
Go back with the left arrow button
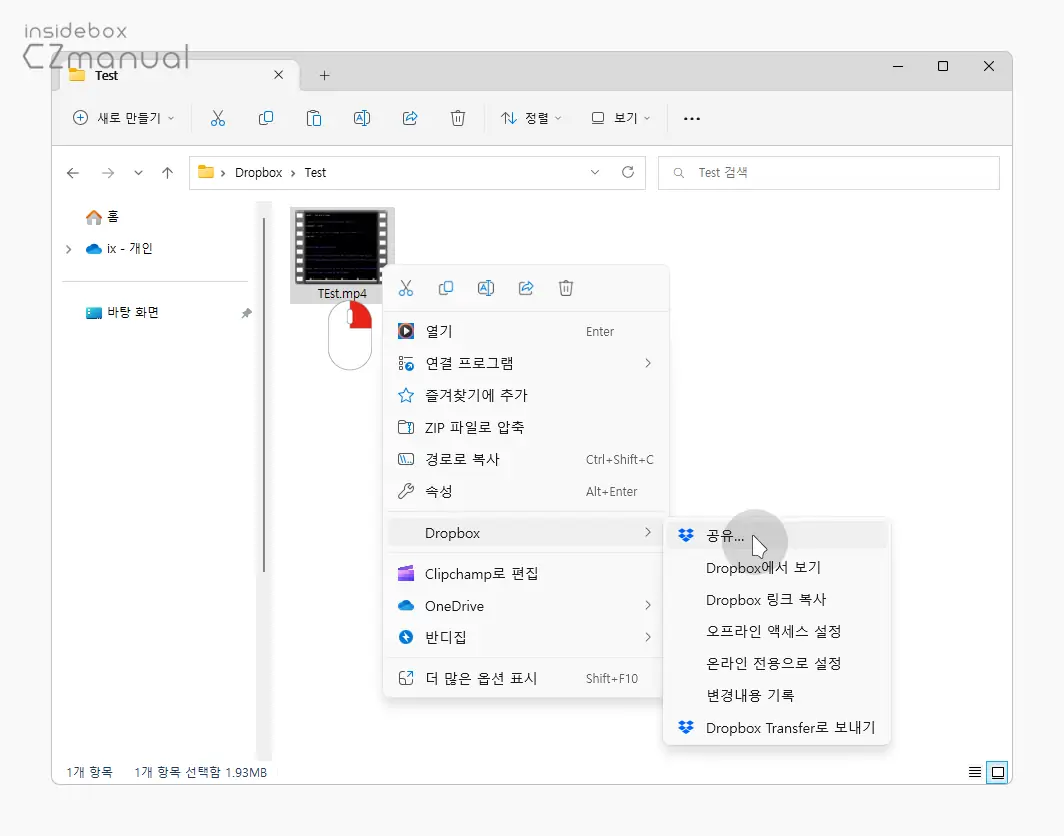coord(73,173)
